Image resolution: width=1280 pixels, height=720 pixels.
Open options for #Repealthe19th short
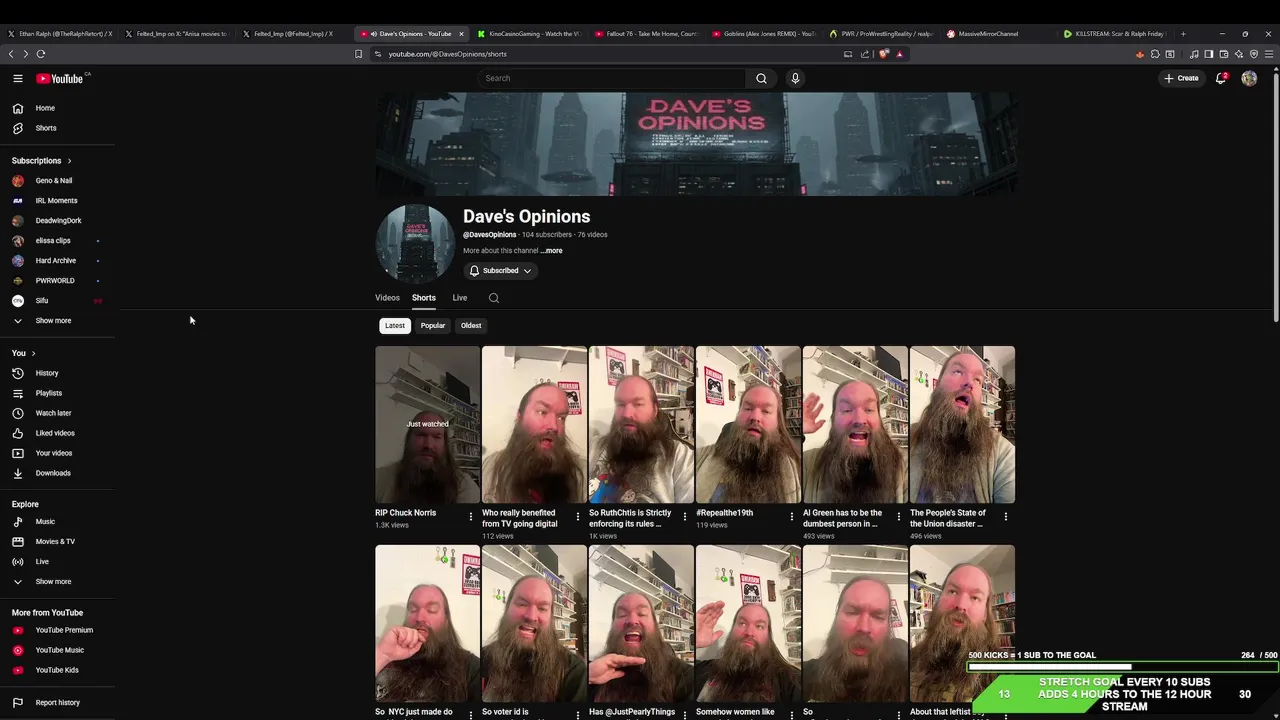tap(792, 517)
